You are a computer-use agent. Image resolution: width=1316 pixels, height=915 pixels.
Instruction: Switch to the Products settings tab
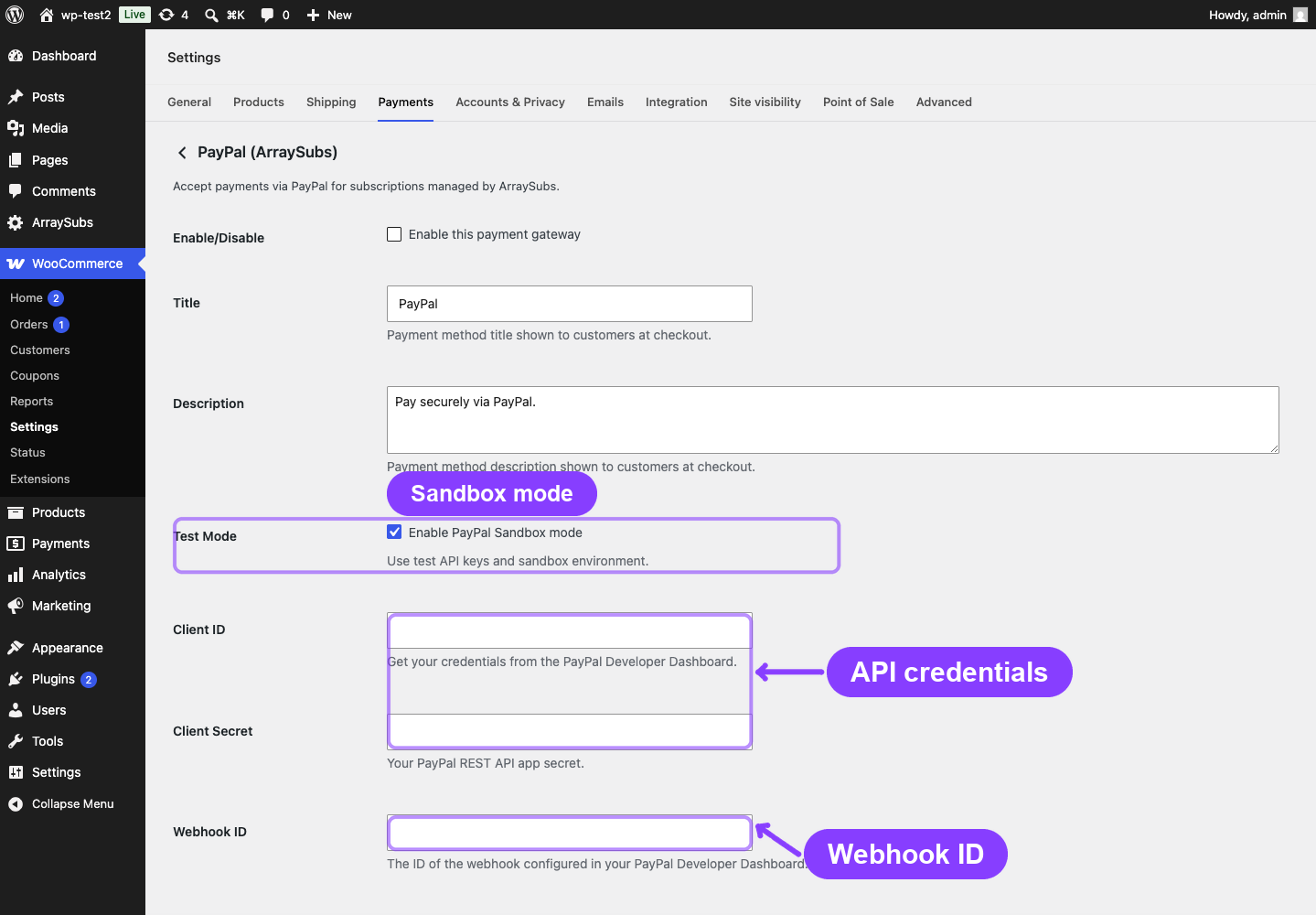[x=259, y=102]
